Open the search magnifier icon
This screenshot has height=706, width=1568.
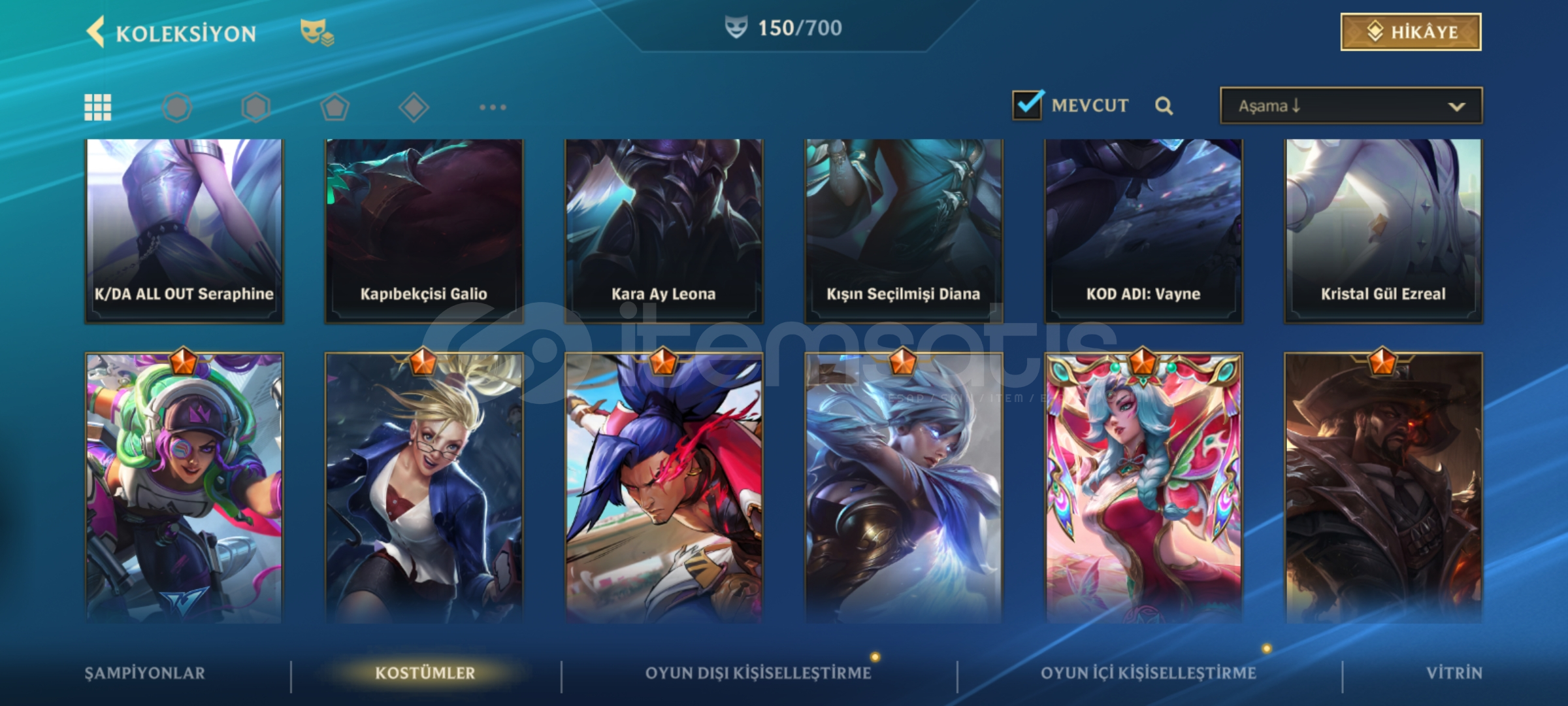tap(1164, 106)
